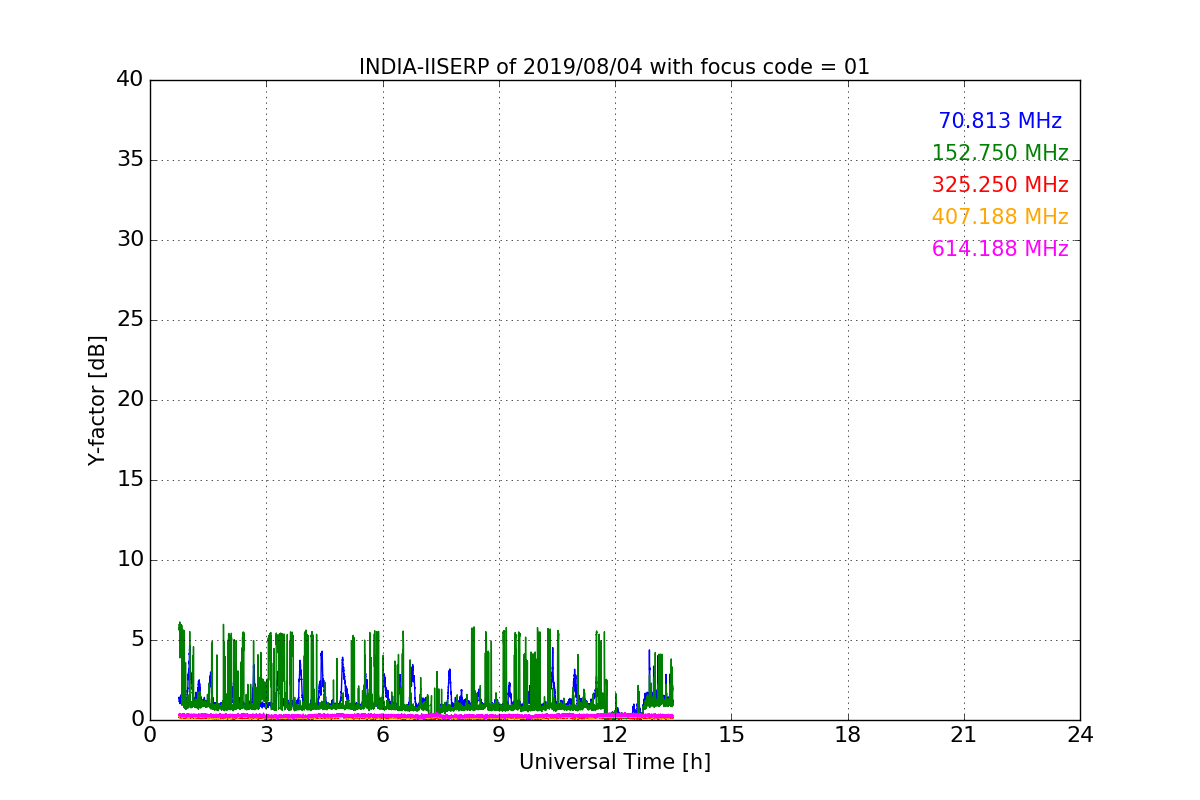The image size is (1200, 800).
Task: Click the 325.250 MHz legend label
Action: tap(1000, 185)
